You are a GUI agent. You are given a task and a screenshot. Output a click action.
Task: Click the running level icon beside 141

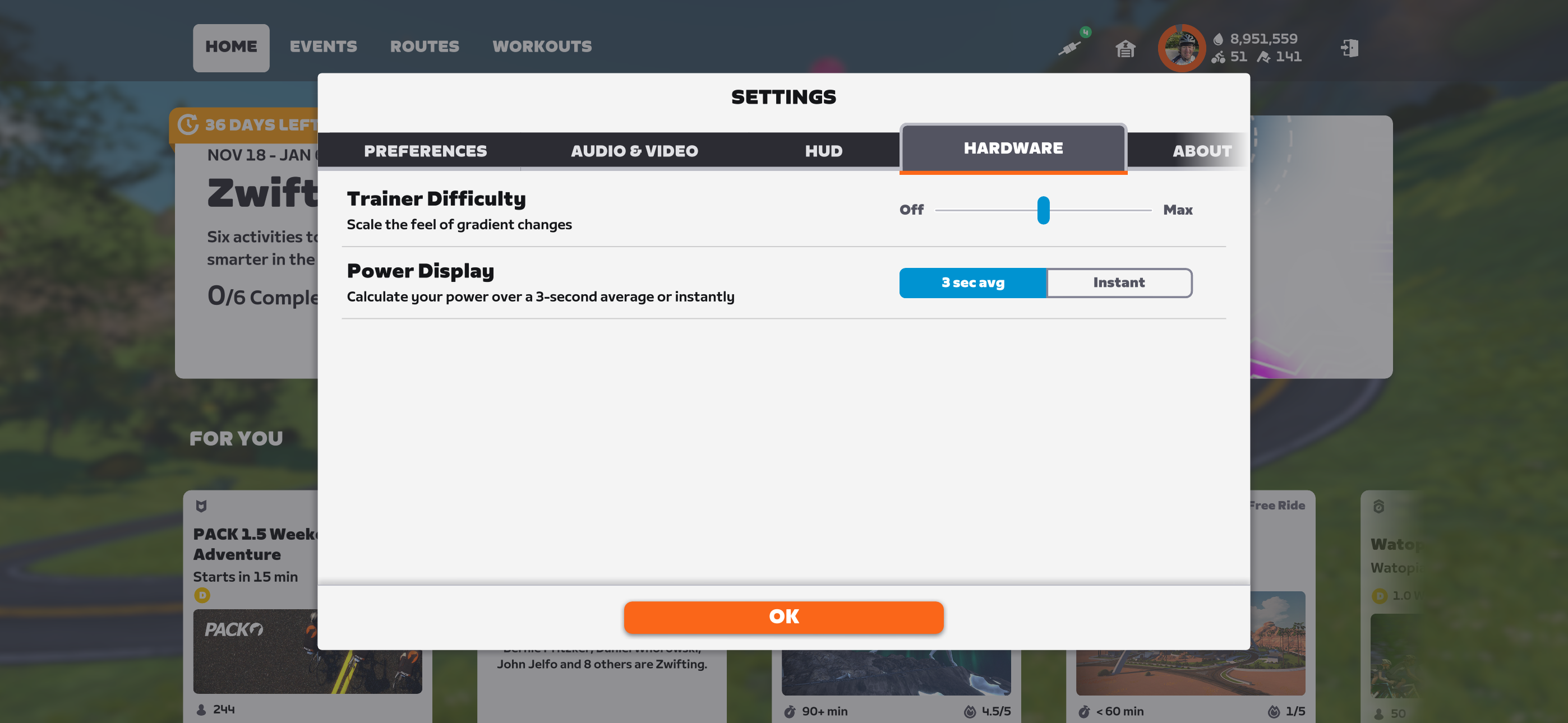[x=1263, y=57]
